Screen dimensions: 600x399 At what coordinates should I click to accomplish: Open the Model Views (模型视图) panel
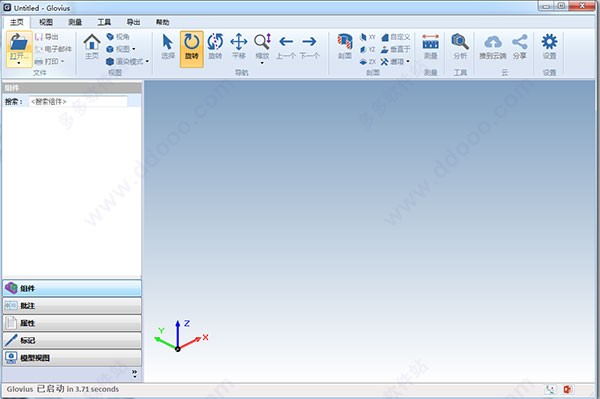pyautogui.click(x=72, y=358)
